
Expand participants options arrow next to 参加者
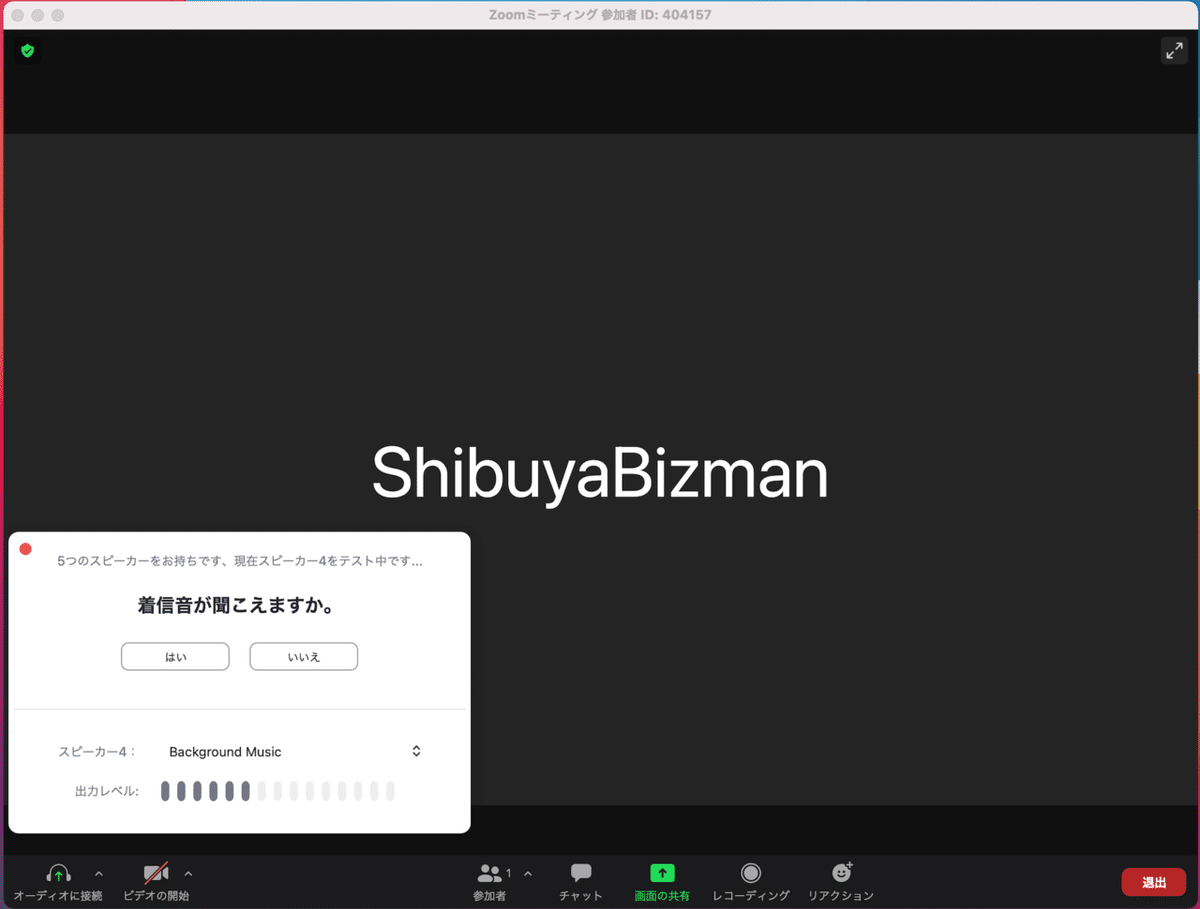point(528,874)
